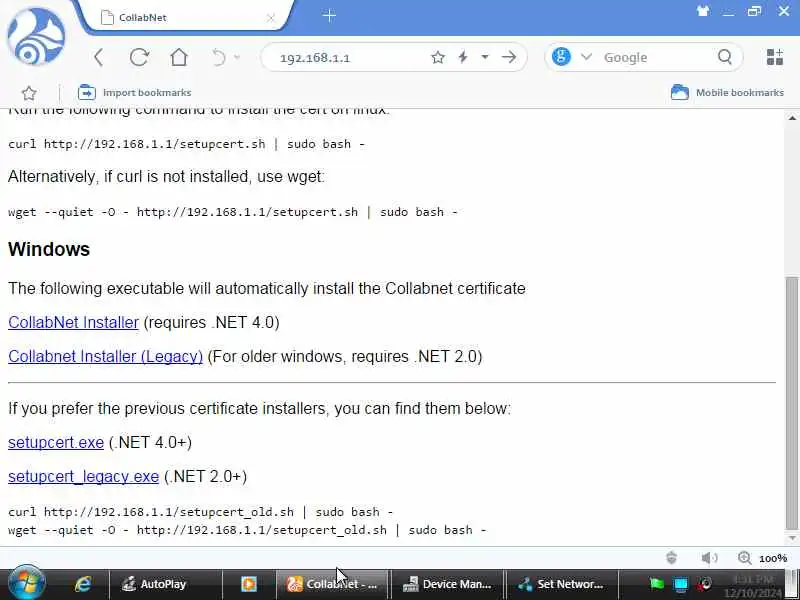Click the 100% zoom level
Viewport: 800px width, 600px height.
[773, 559]
